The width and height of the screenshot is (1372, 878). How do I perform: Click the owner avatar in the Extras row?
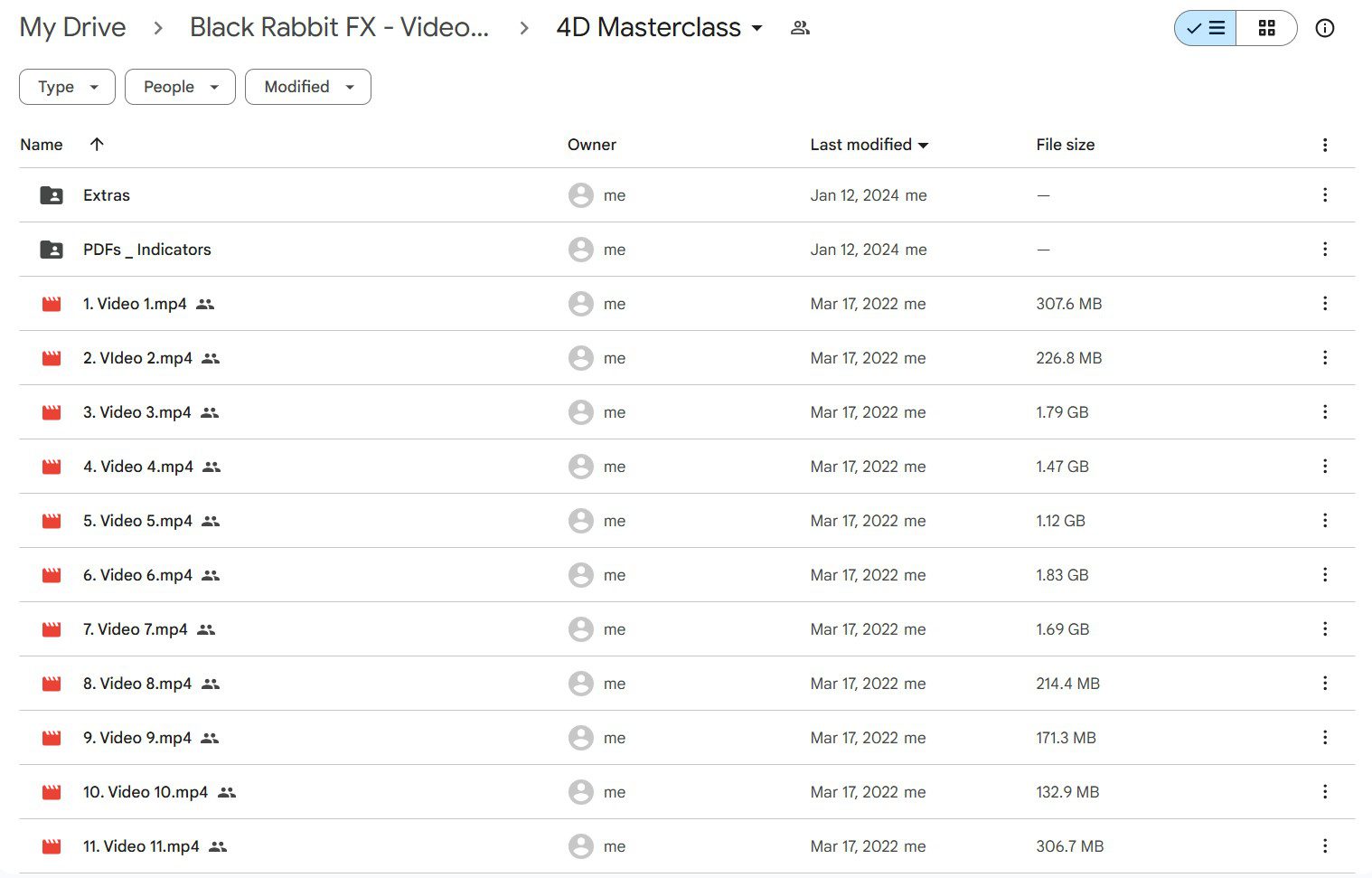580,195
